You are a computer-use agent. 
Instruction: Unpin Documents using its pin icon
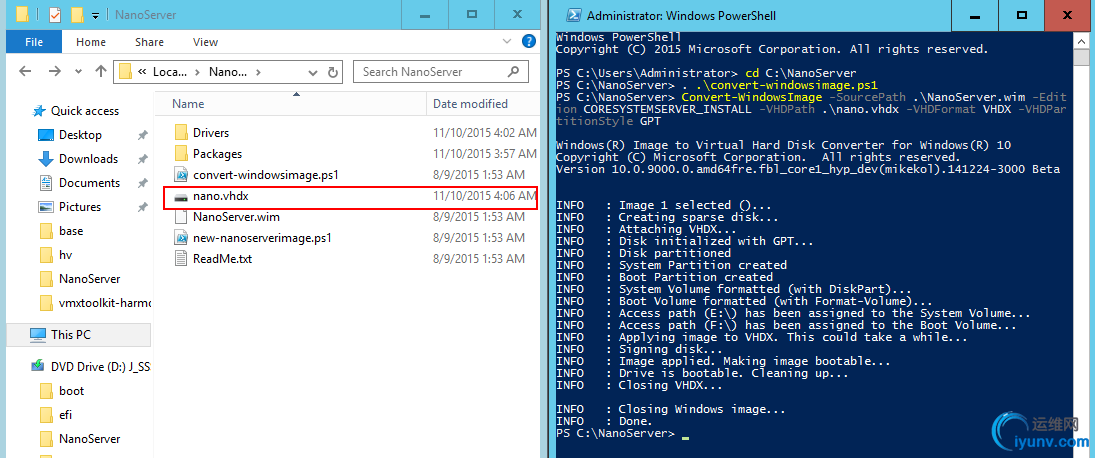(x=142, y=183)
